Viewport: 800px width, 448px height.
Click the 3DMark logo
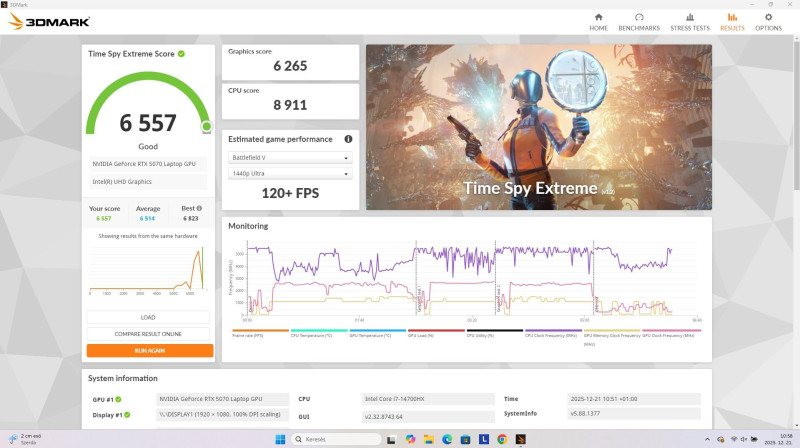(49, 21)
